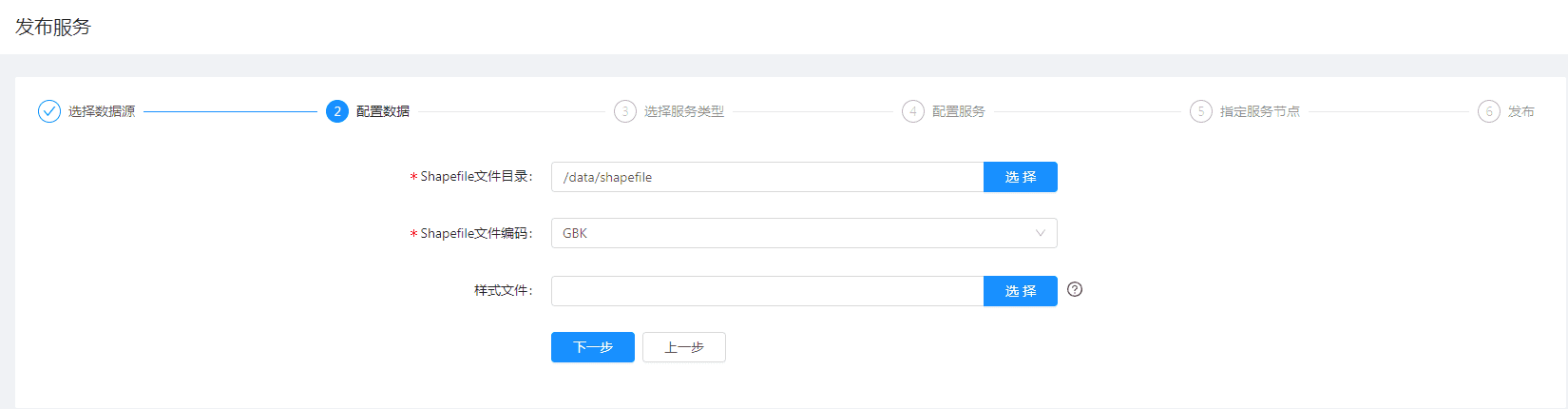Click the step 6 number circle
Screen dimensions: 1568x409
pyautogui.click(x=1489, y=111)
